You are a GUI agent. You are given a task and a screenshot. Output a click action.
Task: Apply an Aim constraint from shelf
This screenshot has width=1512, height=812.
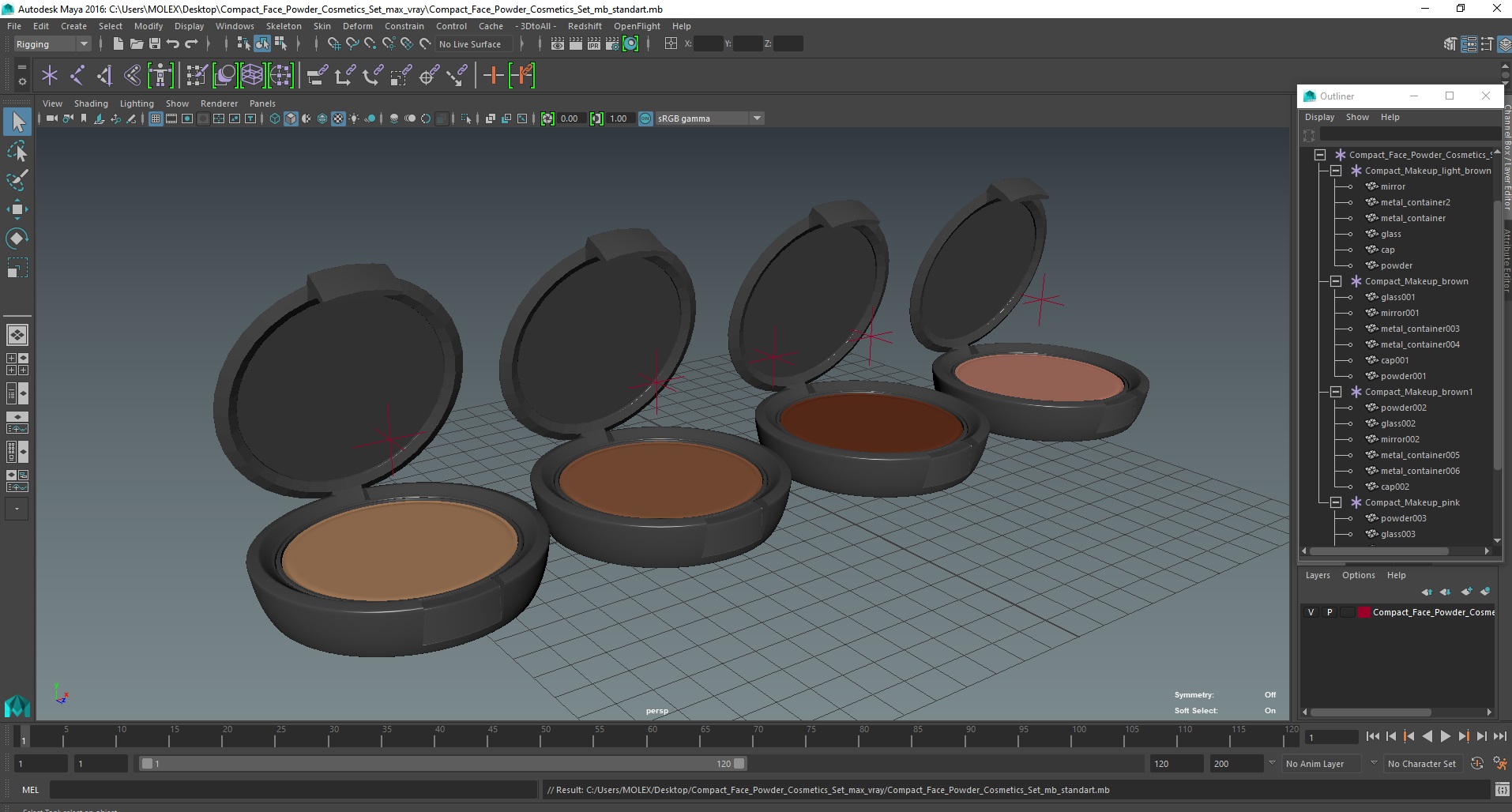tap(429, 76)
